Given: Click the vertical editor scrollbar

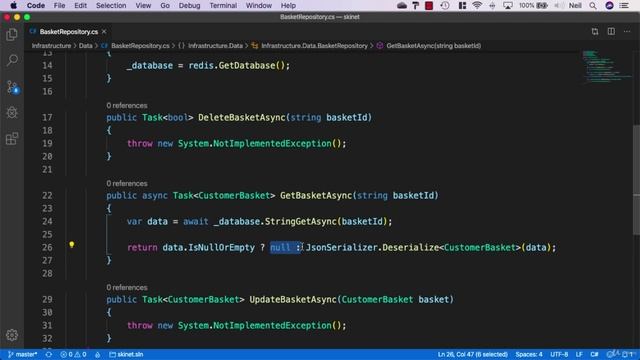Looking at the screenshot, I should 636,180.
